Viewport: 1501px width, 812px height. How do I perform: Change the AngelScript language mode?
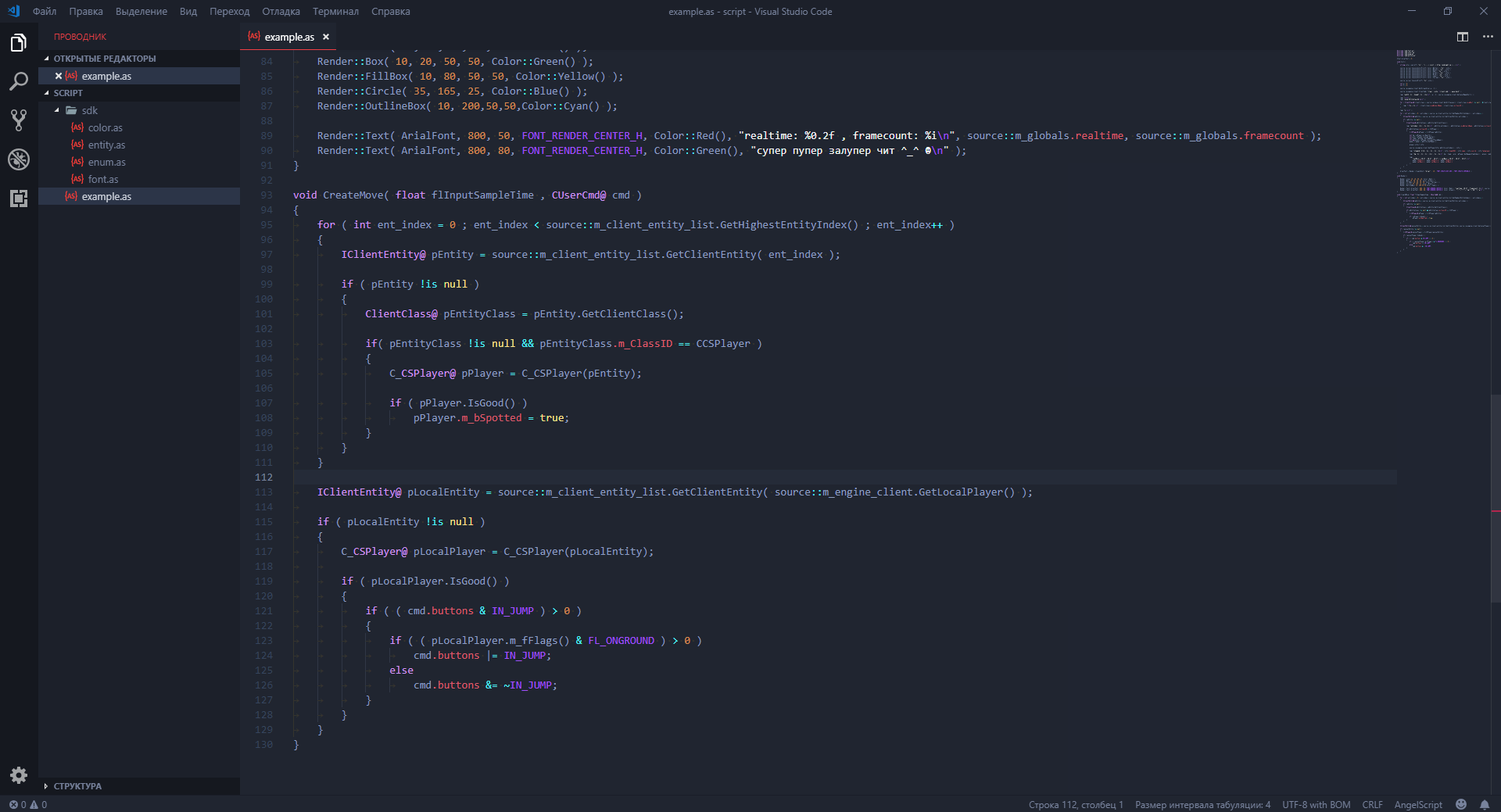(1418, 804)
